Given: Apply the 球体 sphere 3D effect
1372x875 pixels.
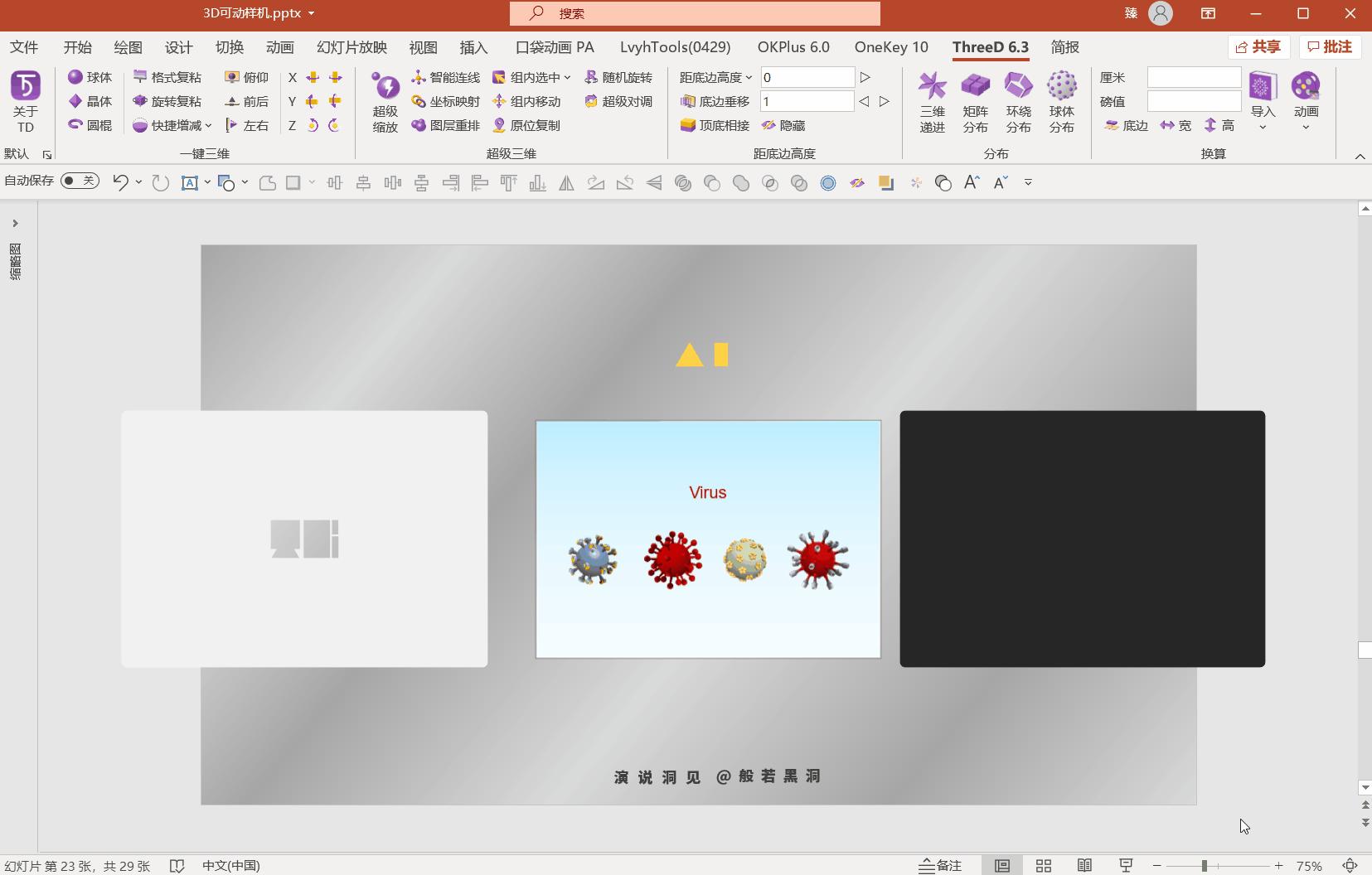Looking at the screenshot, I should (90, 77).
